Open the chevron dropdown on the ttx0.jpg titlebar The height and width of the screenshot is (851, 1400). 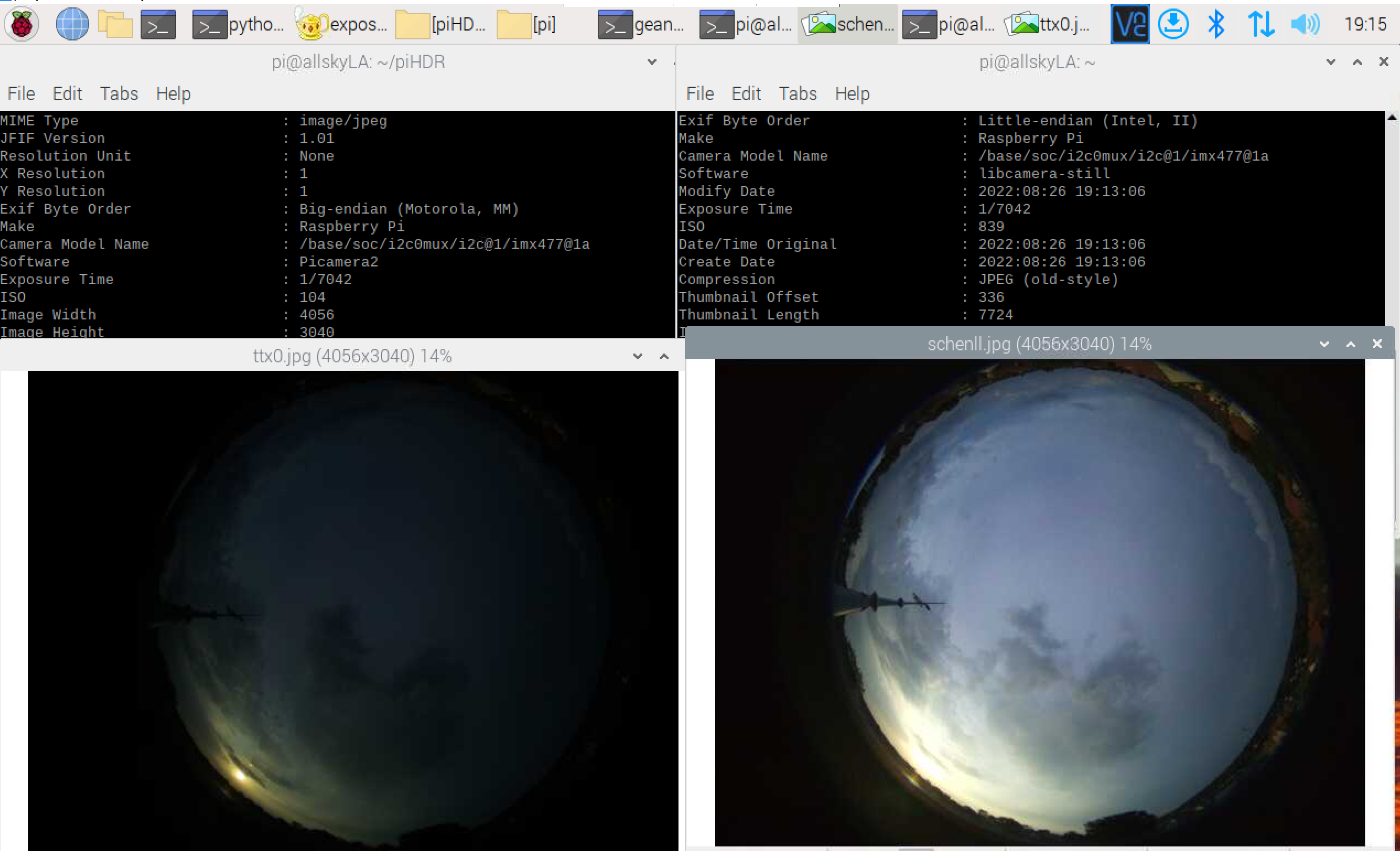coord(637,356)
